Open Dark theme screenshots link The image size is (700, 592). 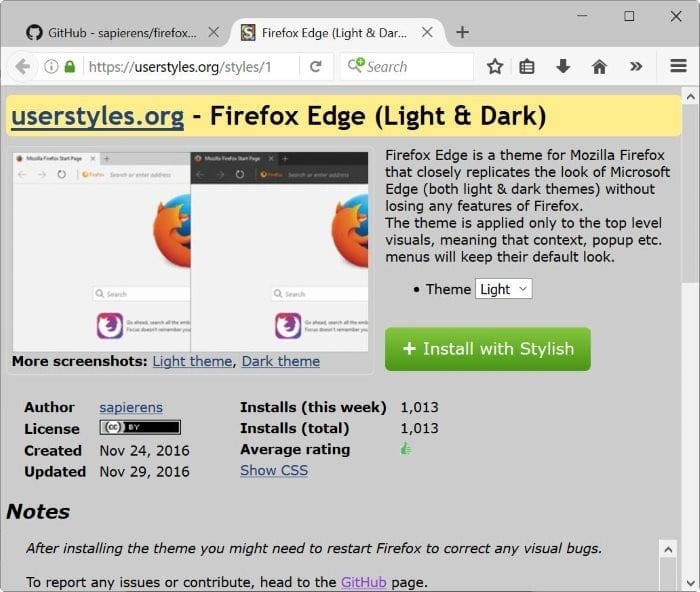click(x=281, y=361)
